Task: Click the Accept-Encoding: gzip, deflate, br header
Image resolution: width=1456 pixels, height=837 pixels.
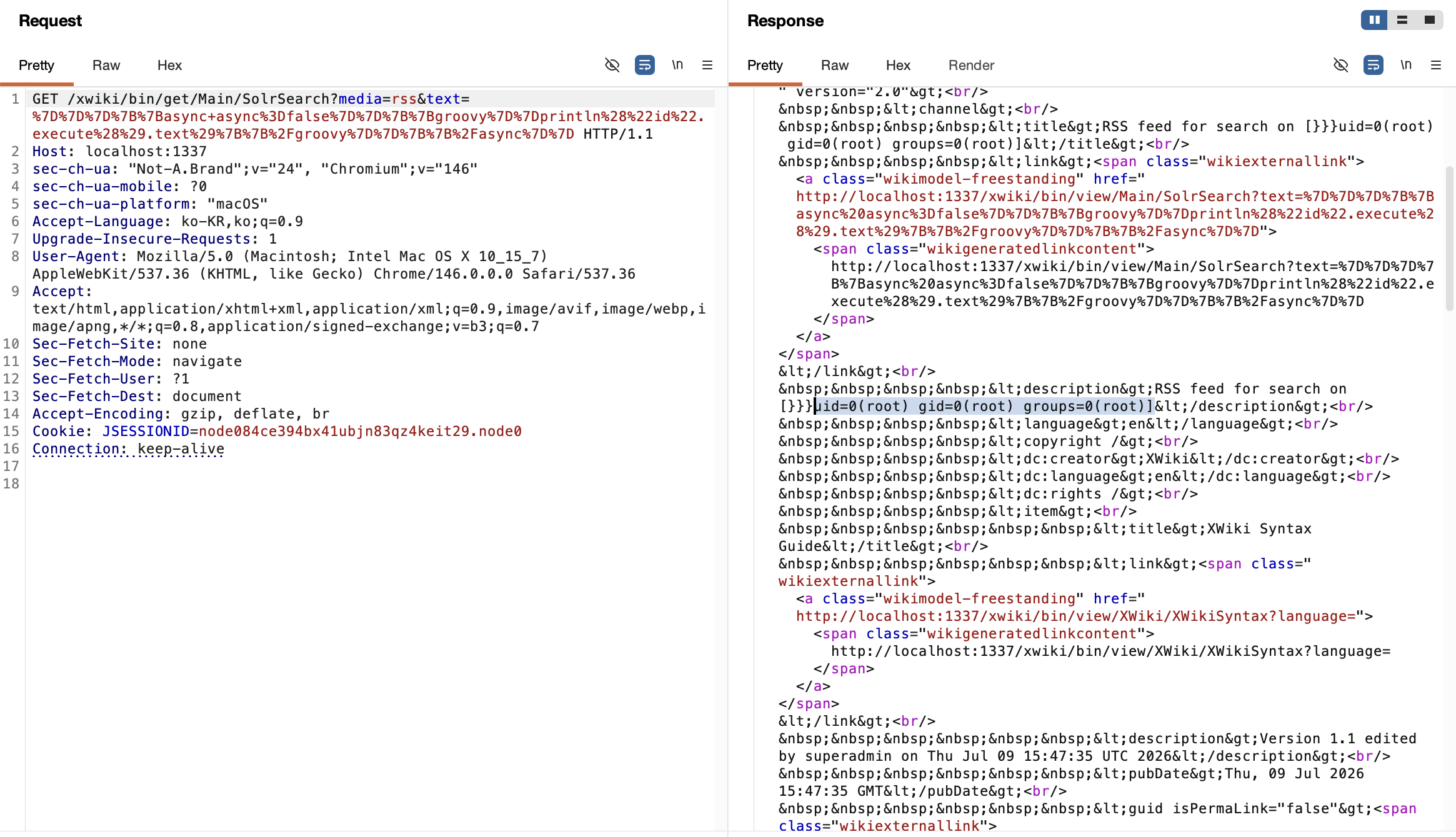Action: (x=181, y=414)
